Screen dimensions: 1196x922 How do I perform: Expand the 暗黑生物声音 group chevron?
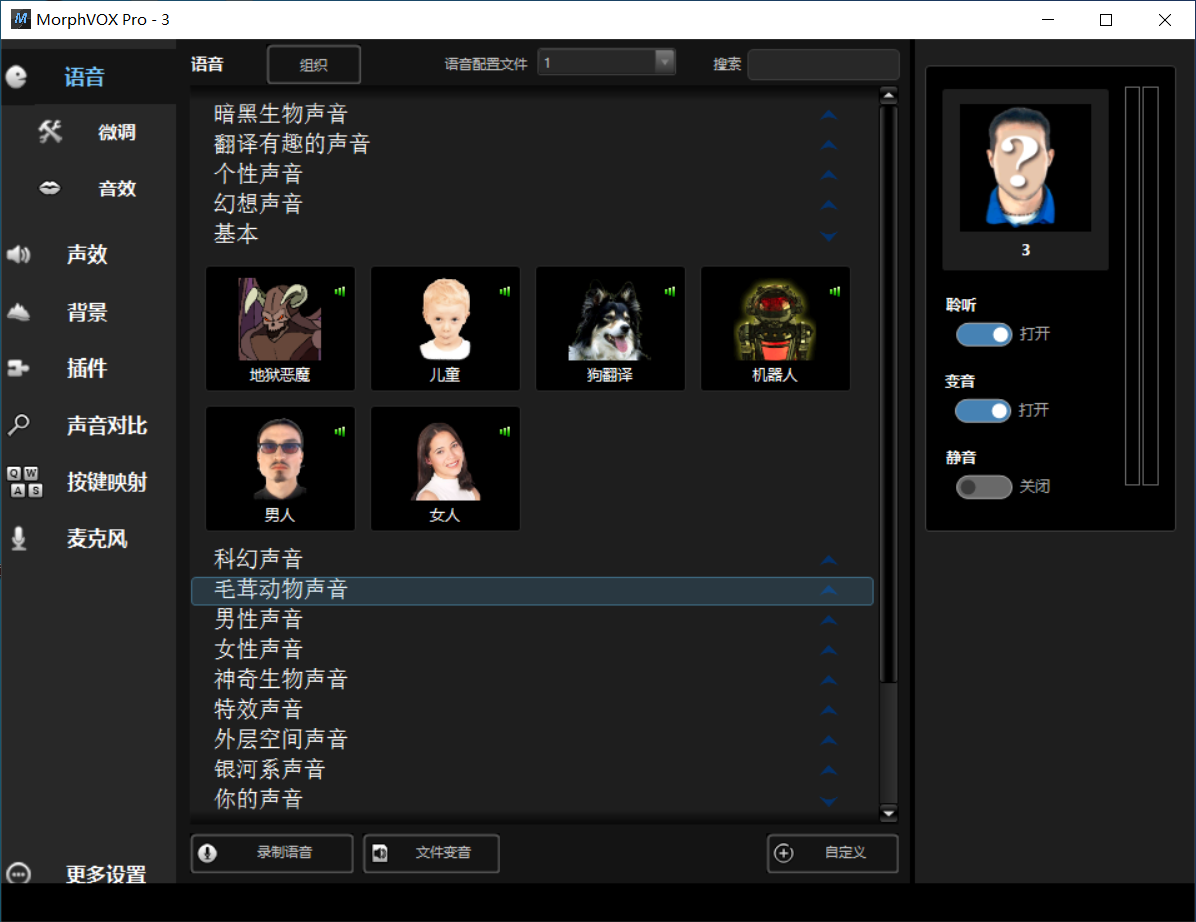829,115
